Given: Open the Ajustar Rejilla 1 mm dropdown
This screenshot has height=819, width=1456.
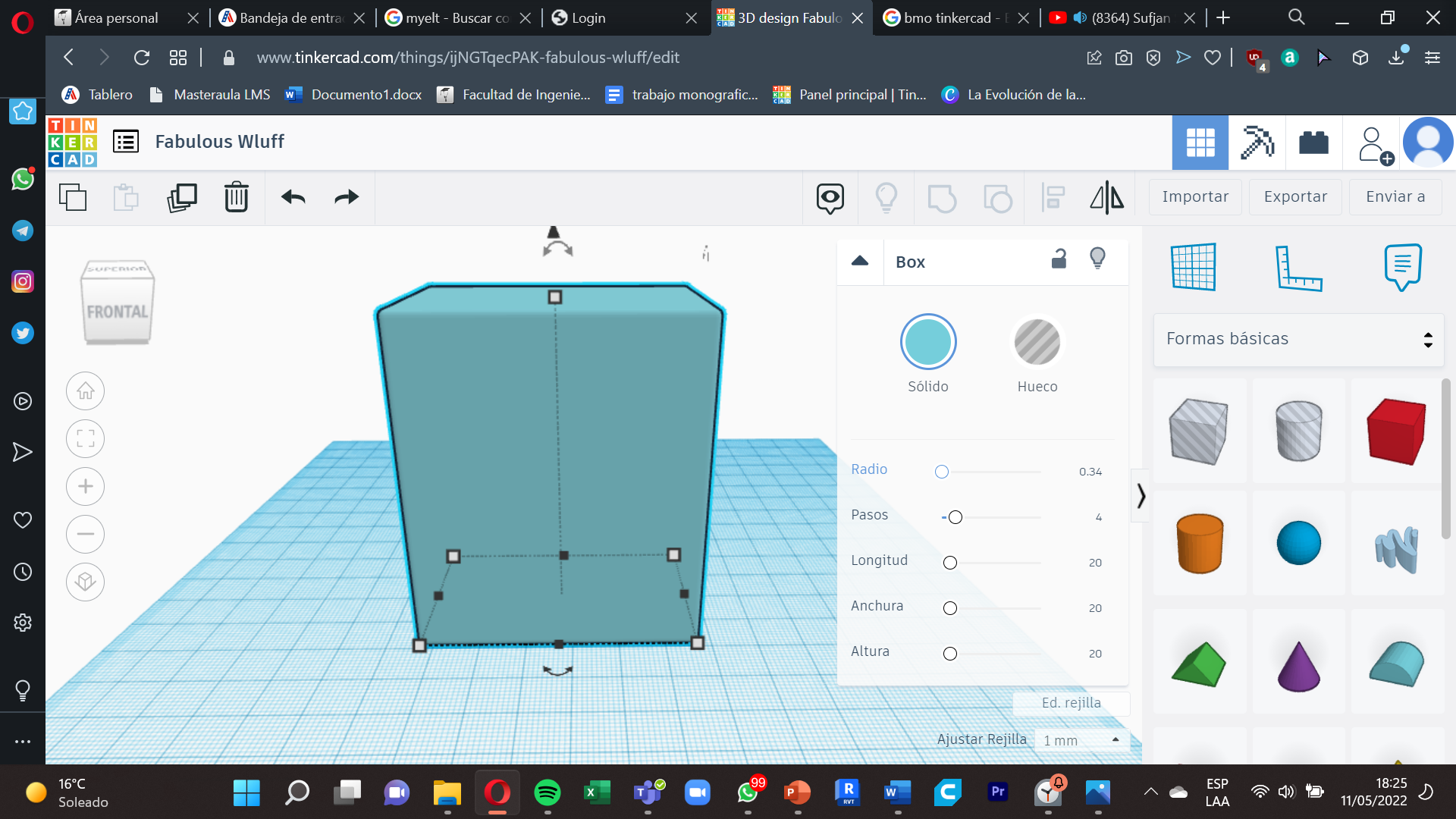Looking at the screenshot, I should coord(1082,740).
